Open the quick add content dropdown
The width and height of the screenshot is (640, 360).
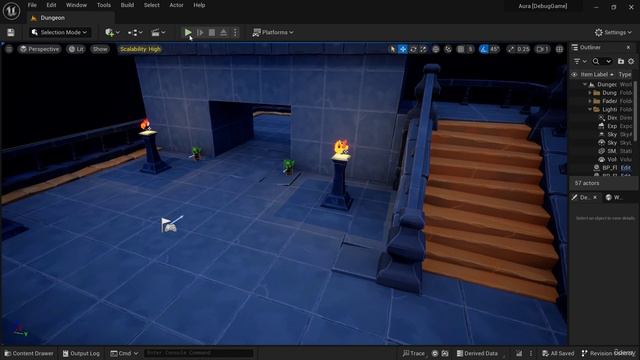point(112,32)
